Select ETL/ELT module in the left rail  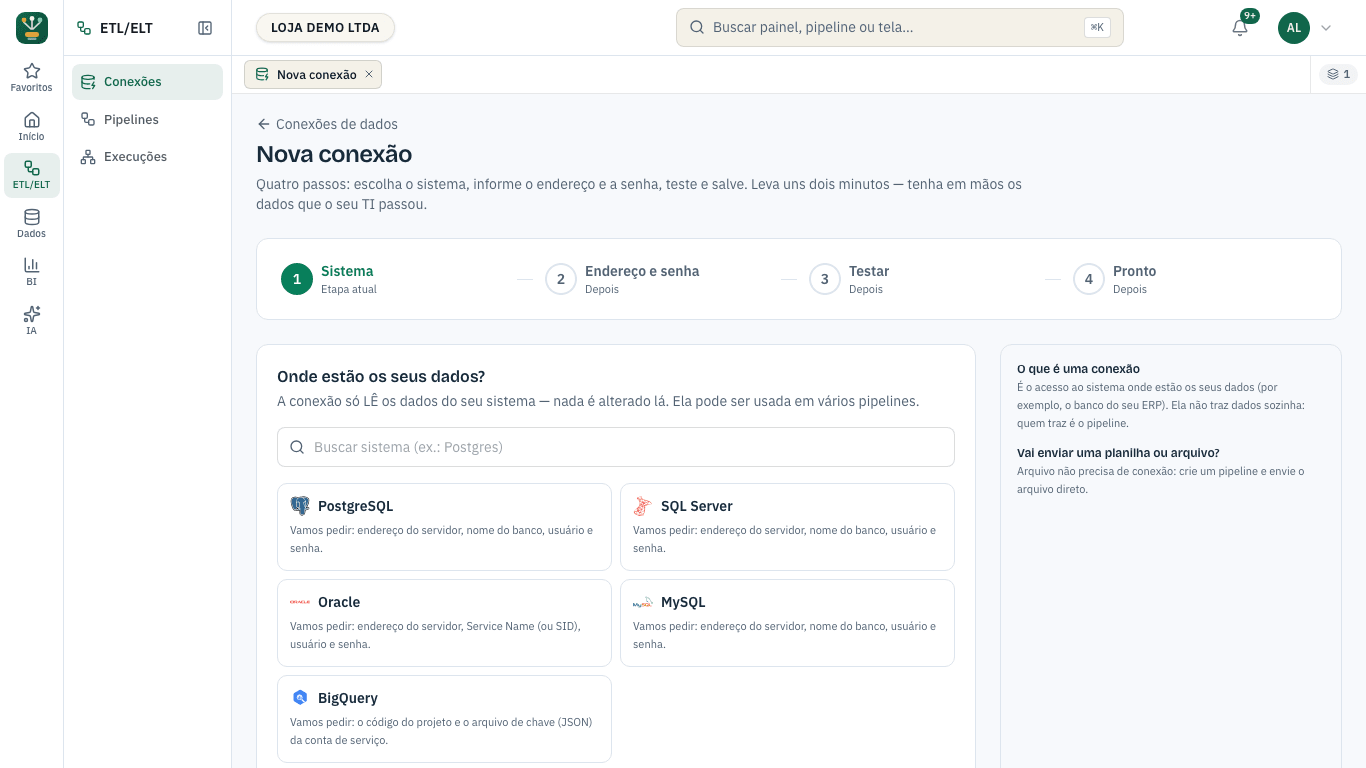pos(32,175)
